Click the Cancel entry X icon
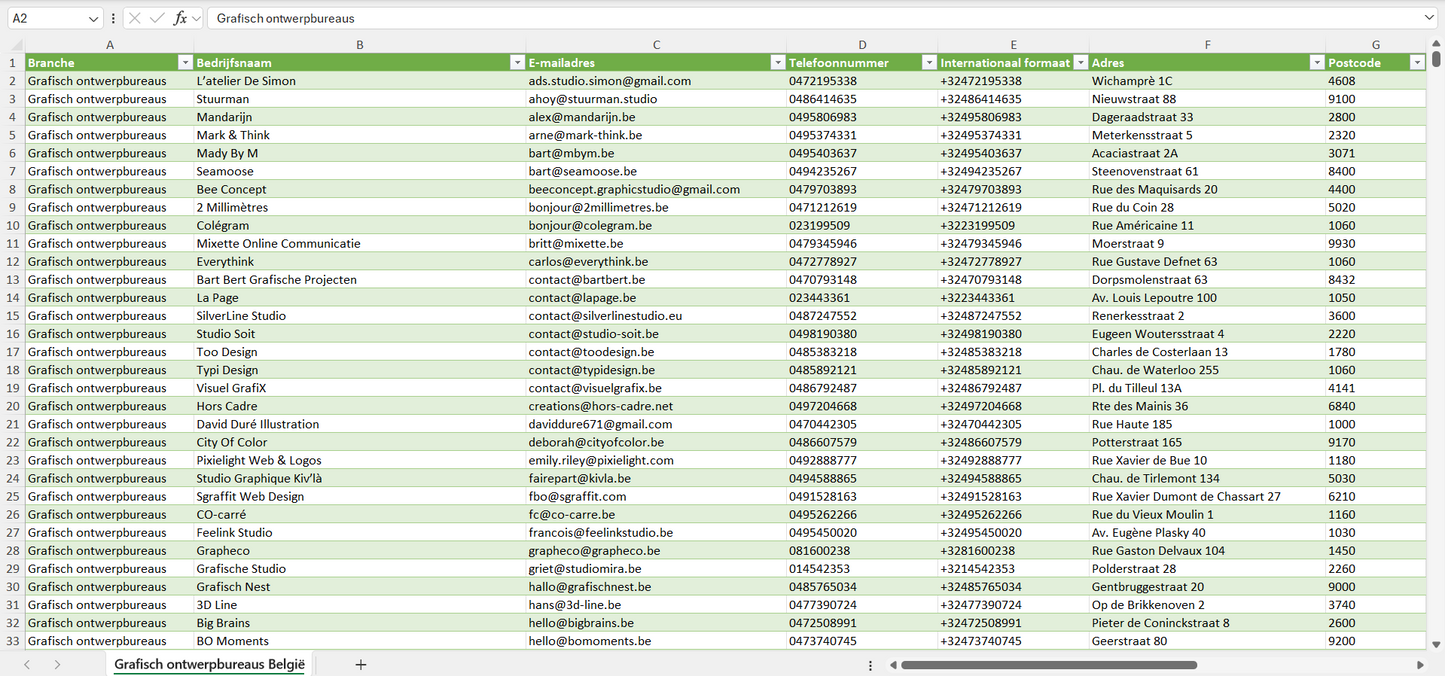The image size is (1445, 676). [x=135, y=18]
